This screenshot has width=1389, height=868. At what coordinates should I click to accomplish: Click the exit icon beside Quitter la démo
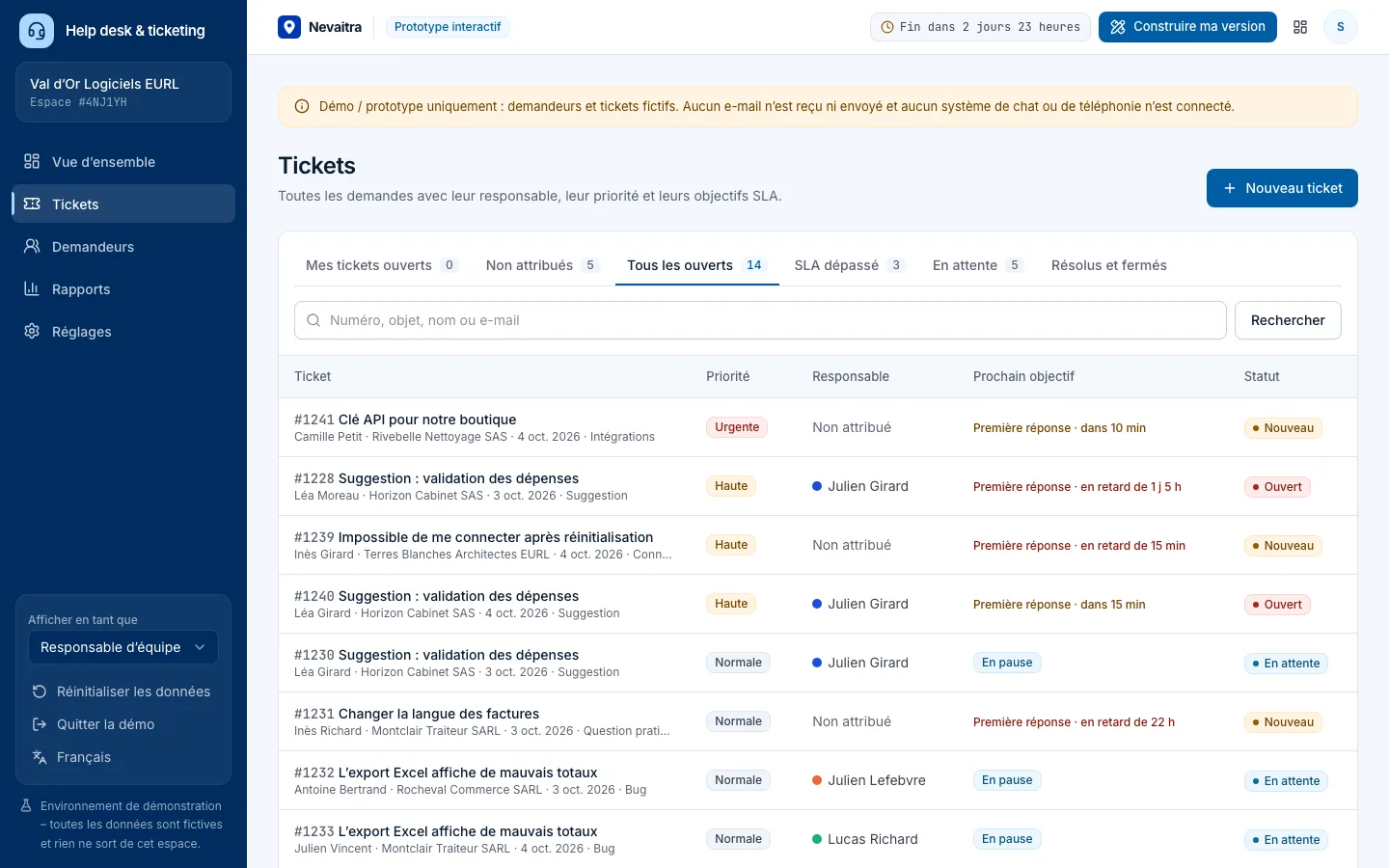[x=40, y=724]
